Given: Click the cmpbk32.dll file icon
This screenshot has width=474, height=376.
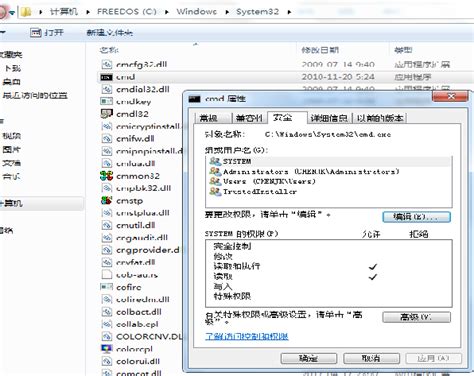Looking at the screenshot, I should tap(106, 188).
